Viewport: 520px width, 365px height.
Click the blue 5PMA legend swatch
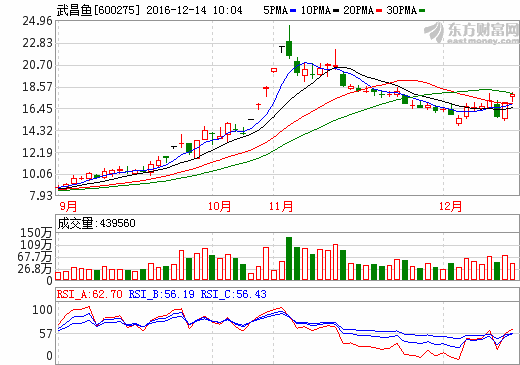coord(293,11)
